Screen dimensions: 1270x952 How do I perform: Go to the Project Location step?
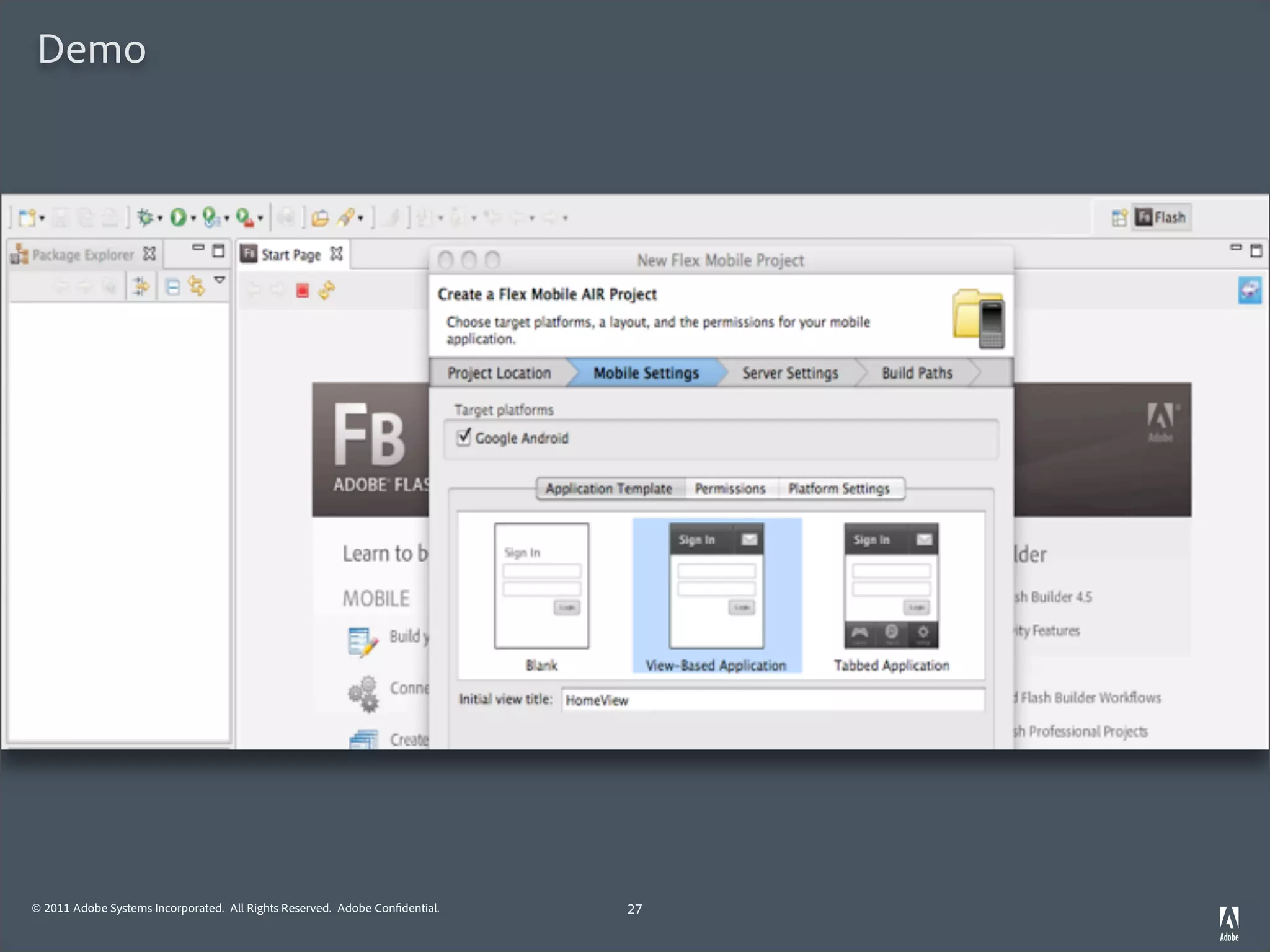(499, 373)
